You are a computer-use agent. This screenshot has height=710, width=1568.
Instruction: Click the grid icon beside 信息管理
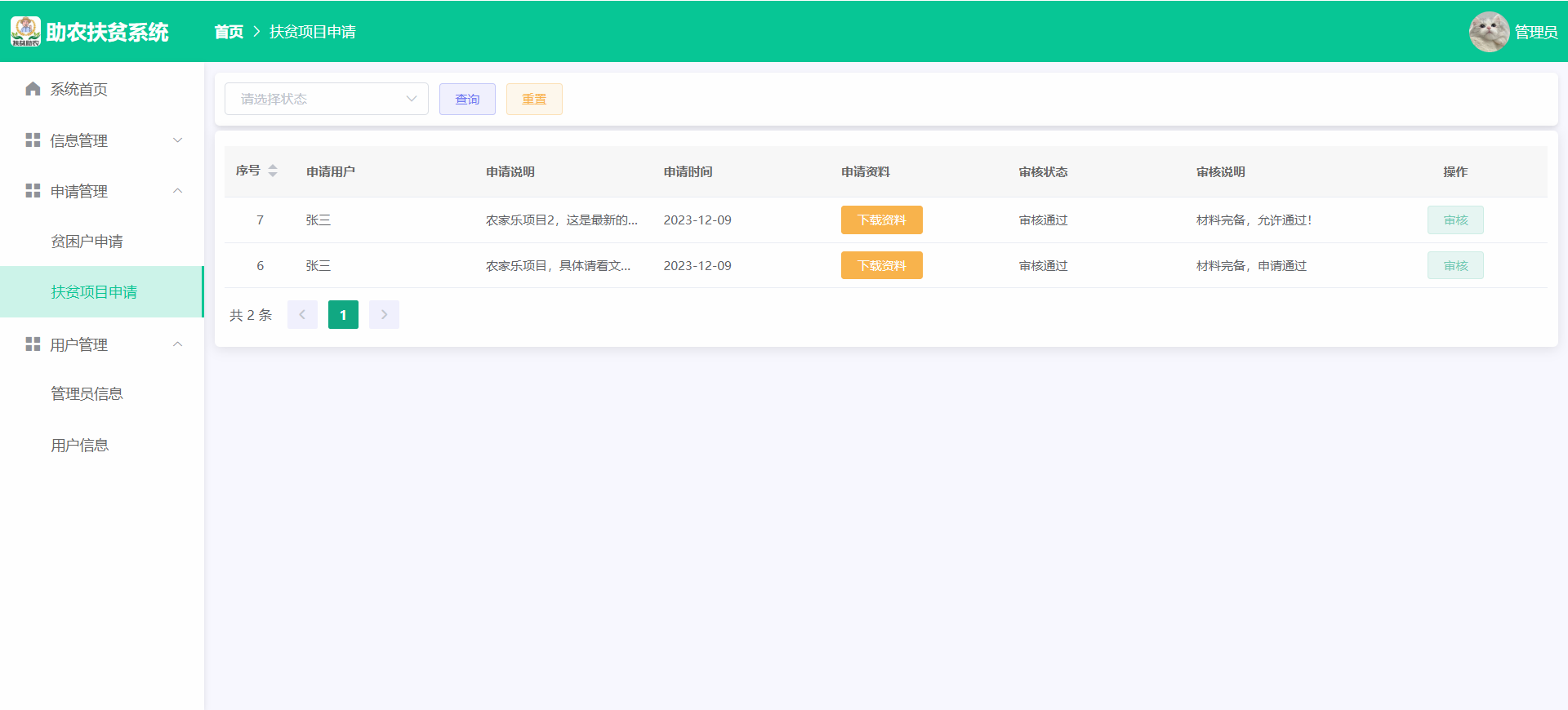33,140
